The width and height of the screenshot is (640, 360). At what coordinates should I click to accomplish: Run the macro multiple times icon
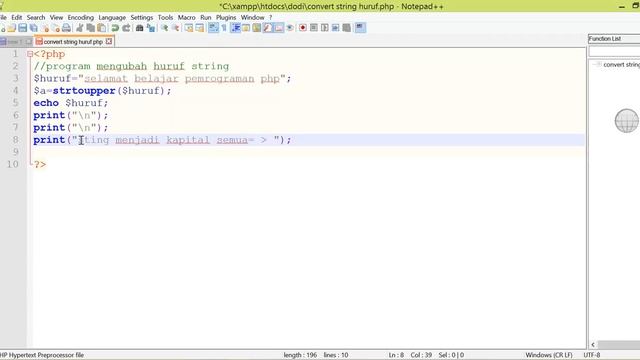(x=335, y=28)
